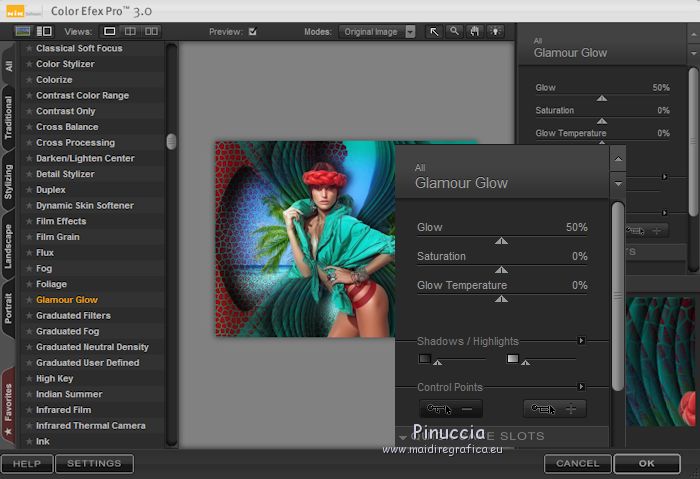Open the Landscape filter tab
The height and width of the screenshot is (479, 700).
[x=9, y=245]
